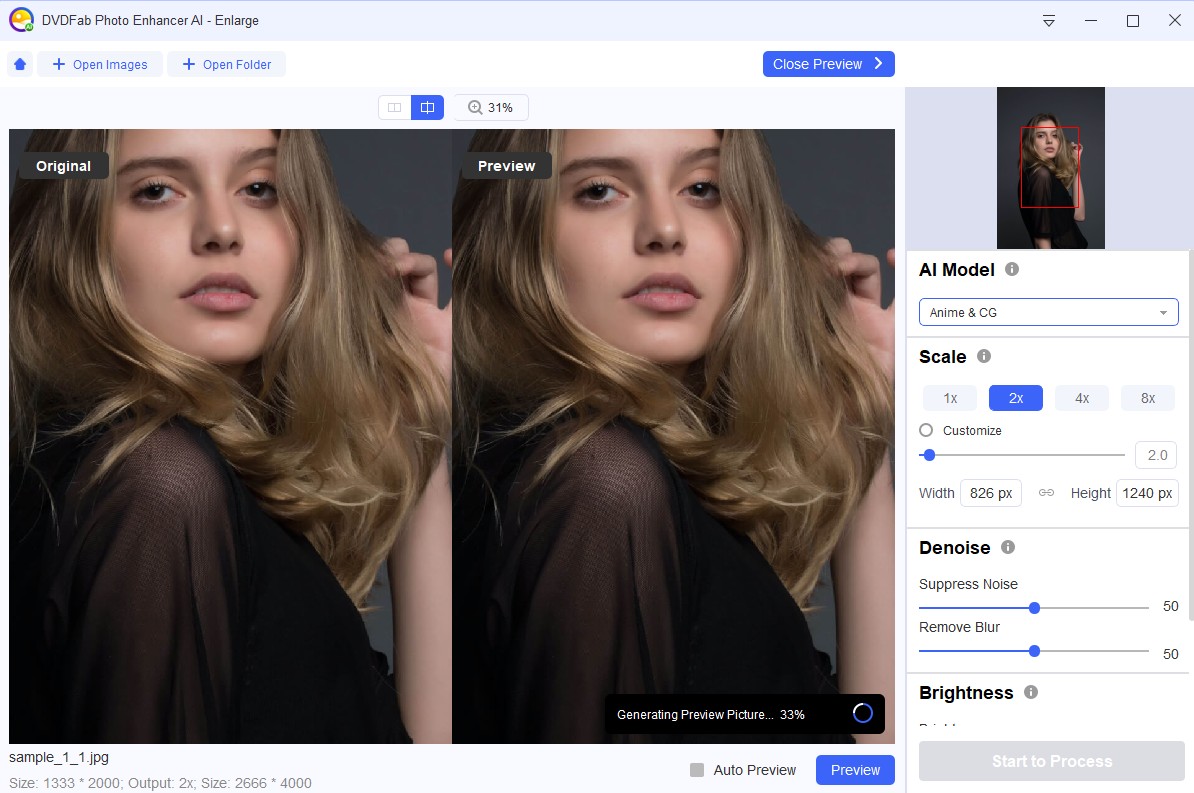Select 2x scale option
This screenshot has width=1194, height=793.
[x=1016, y=398]
